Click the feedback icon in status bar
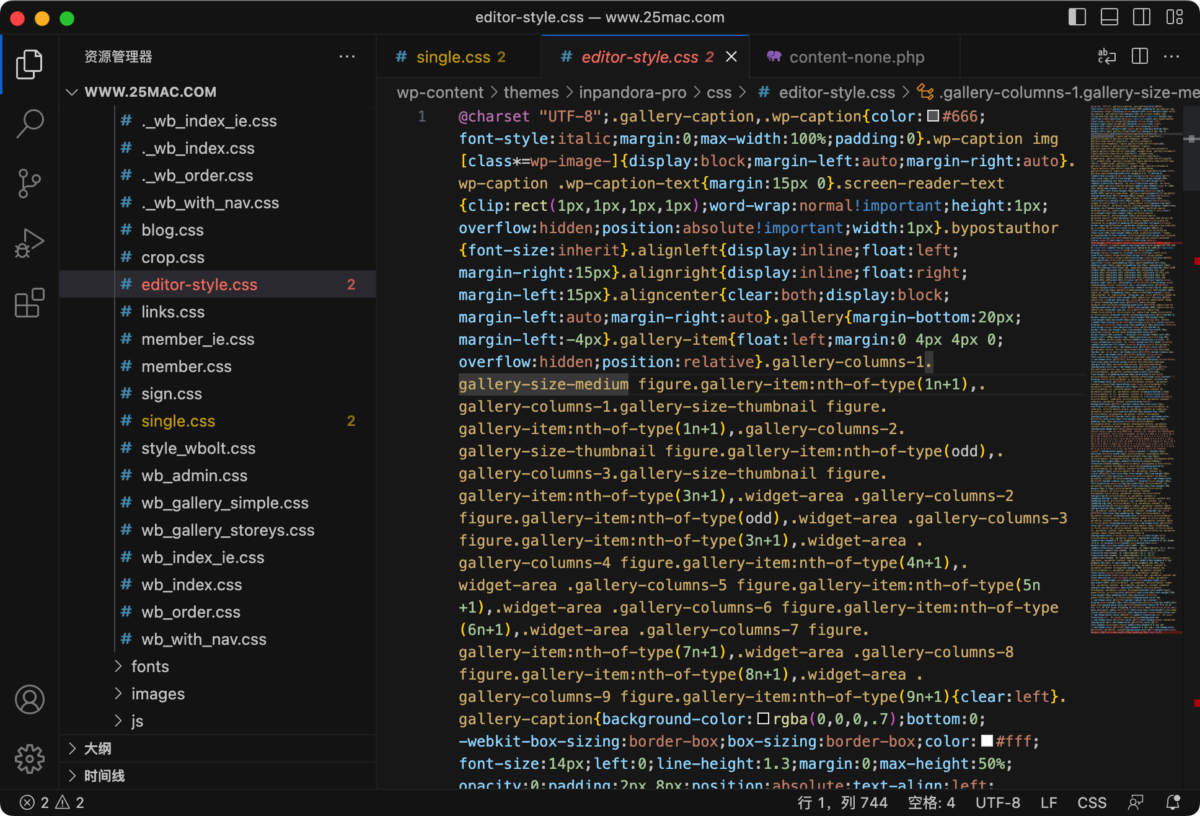Screen dimensions: 1200x816 coord(1135,802)
